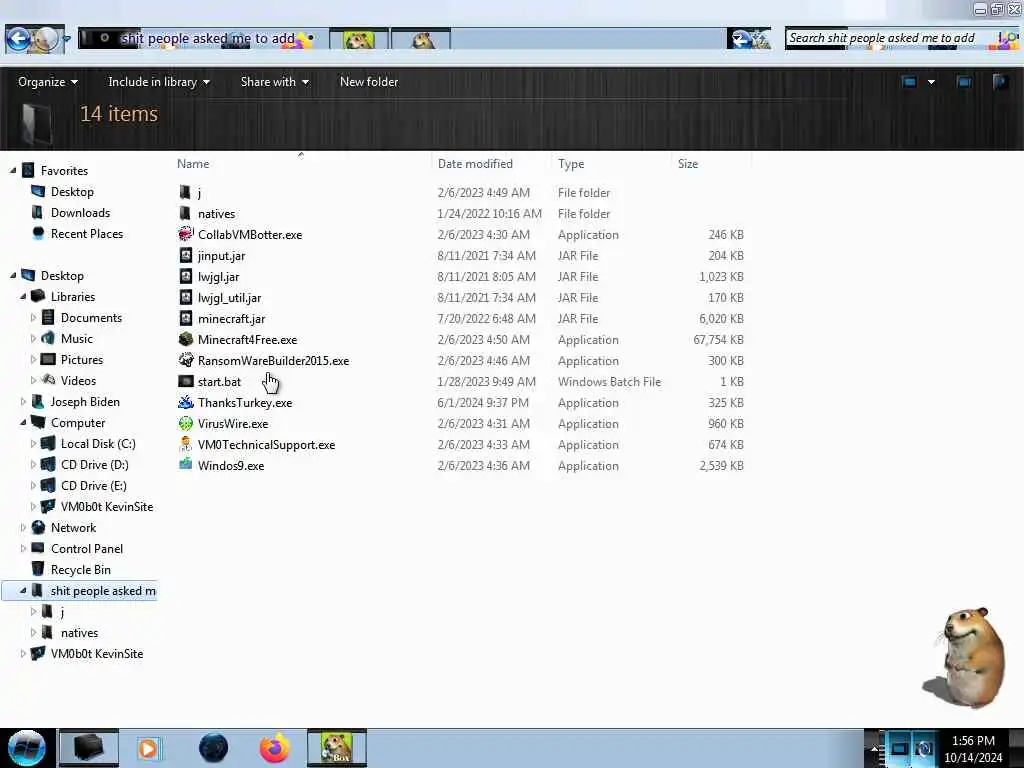Viewport: 1024px width, 768px height.
Task: Select the j folder icon
Action: click(185, 192)
